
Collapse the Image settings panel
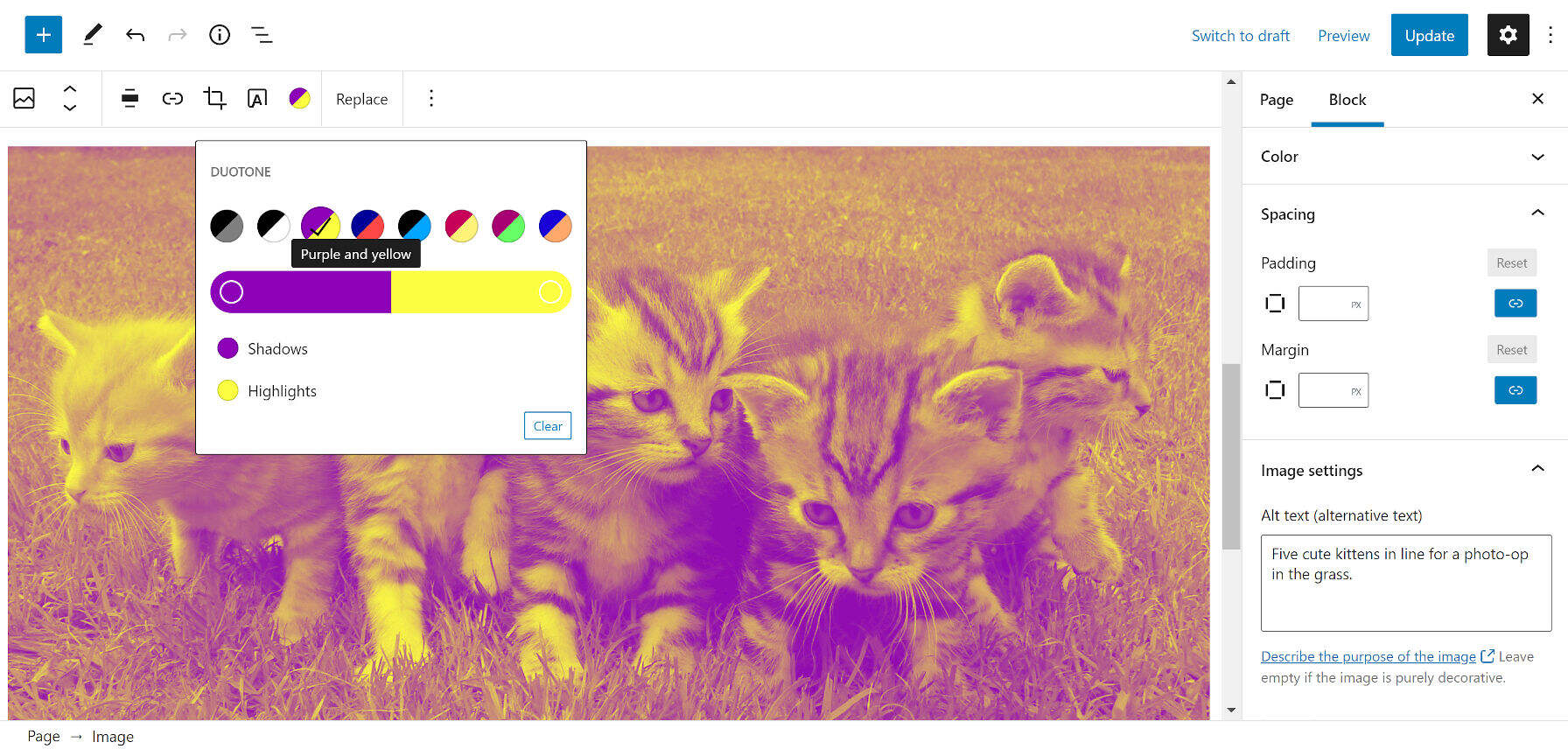[1405, 471]
